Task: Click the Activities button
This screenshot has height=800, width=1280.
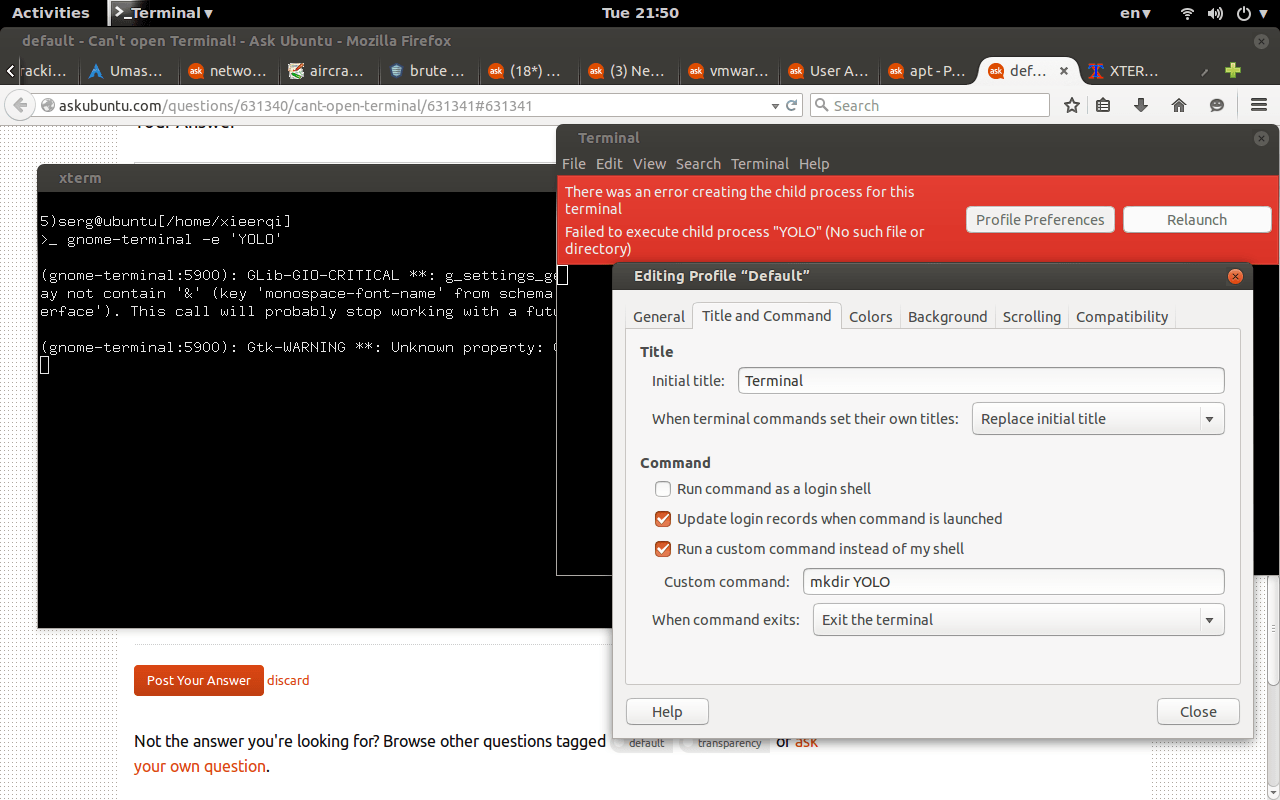Action: 51,13
